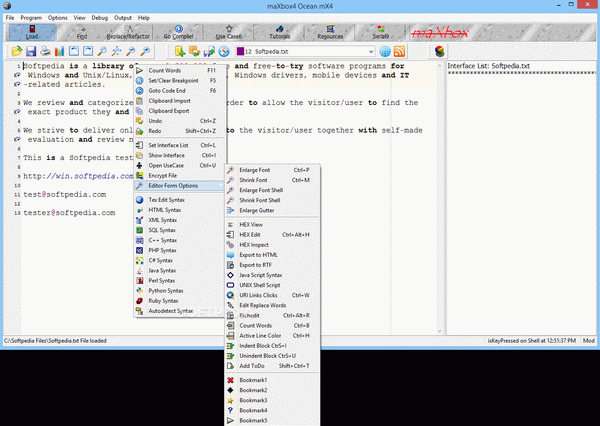
Task: Select Set Interface List
Action: (x=180, y=145)
